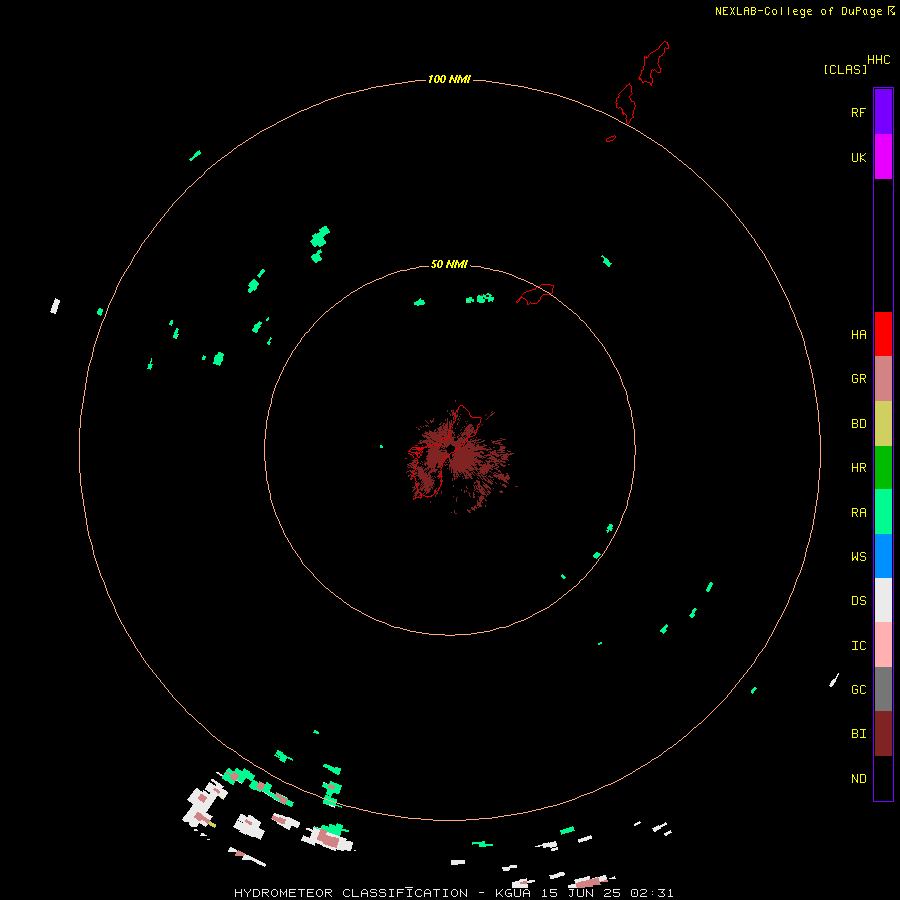Click the BD legend label
Image resolution: width=900 pixels, height=900 pixels.
[x=858, y=424]
